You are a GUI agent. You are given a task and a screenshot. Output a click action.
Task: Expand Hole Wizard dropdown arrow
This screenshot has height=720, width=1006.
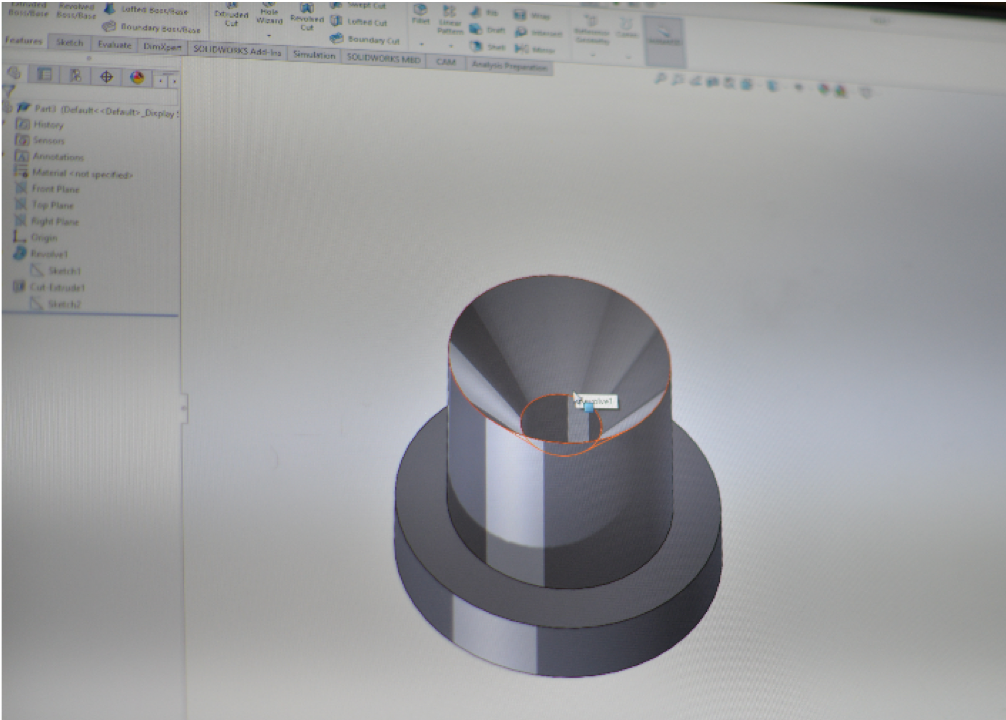tap(269, 35)
